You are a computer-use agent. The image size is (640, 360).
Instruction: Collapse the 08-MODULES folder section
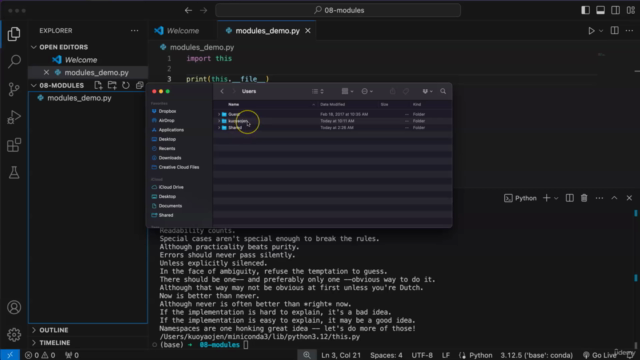point(34,85)
